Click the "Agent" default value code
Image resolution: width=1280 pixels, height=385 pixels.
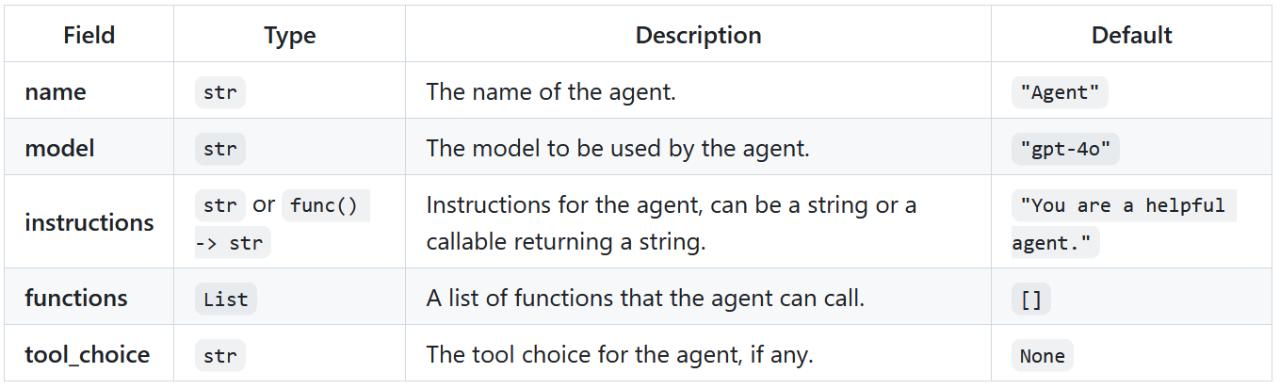tap(1059, 94)
